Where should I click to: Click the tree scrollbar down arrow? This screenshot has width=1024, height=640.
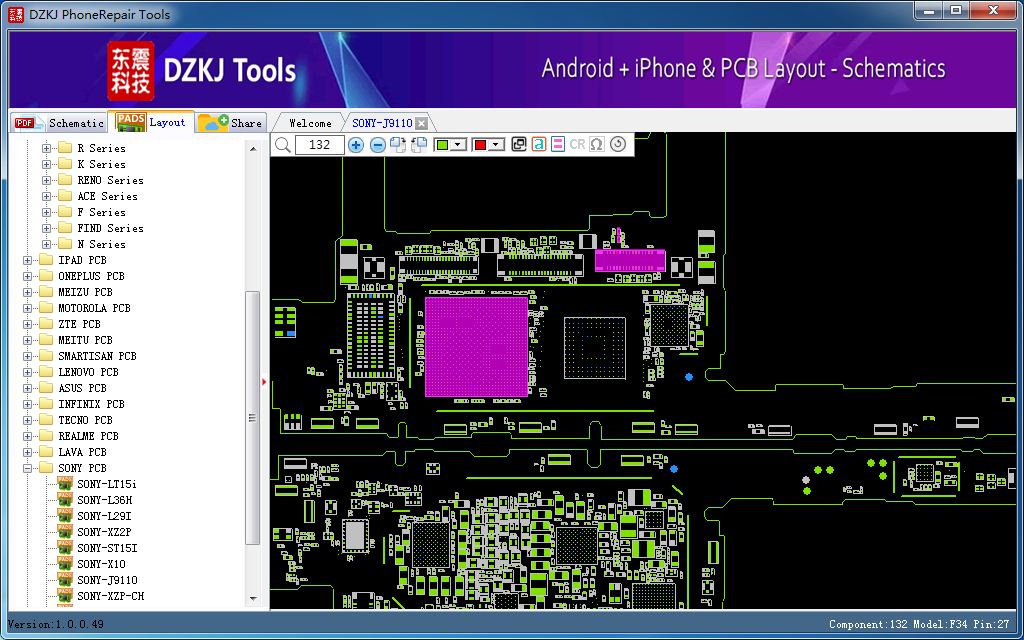[253, 598]
